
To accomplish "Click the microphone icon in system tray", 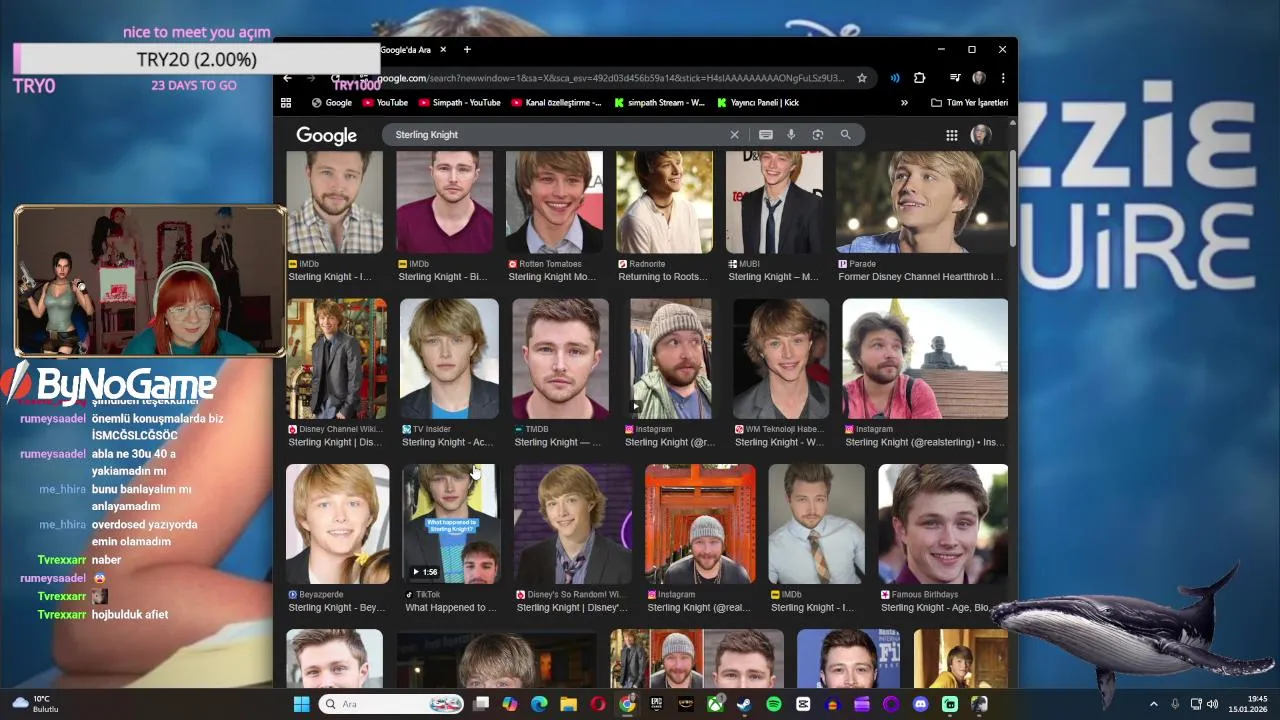I will point(1175,704).
